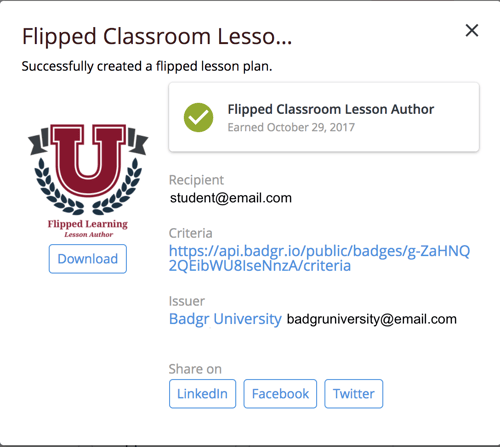Click the Badgr University U crest badge image

coord(88,169)
